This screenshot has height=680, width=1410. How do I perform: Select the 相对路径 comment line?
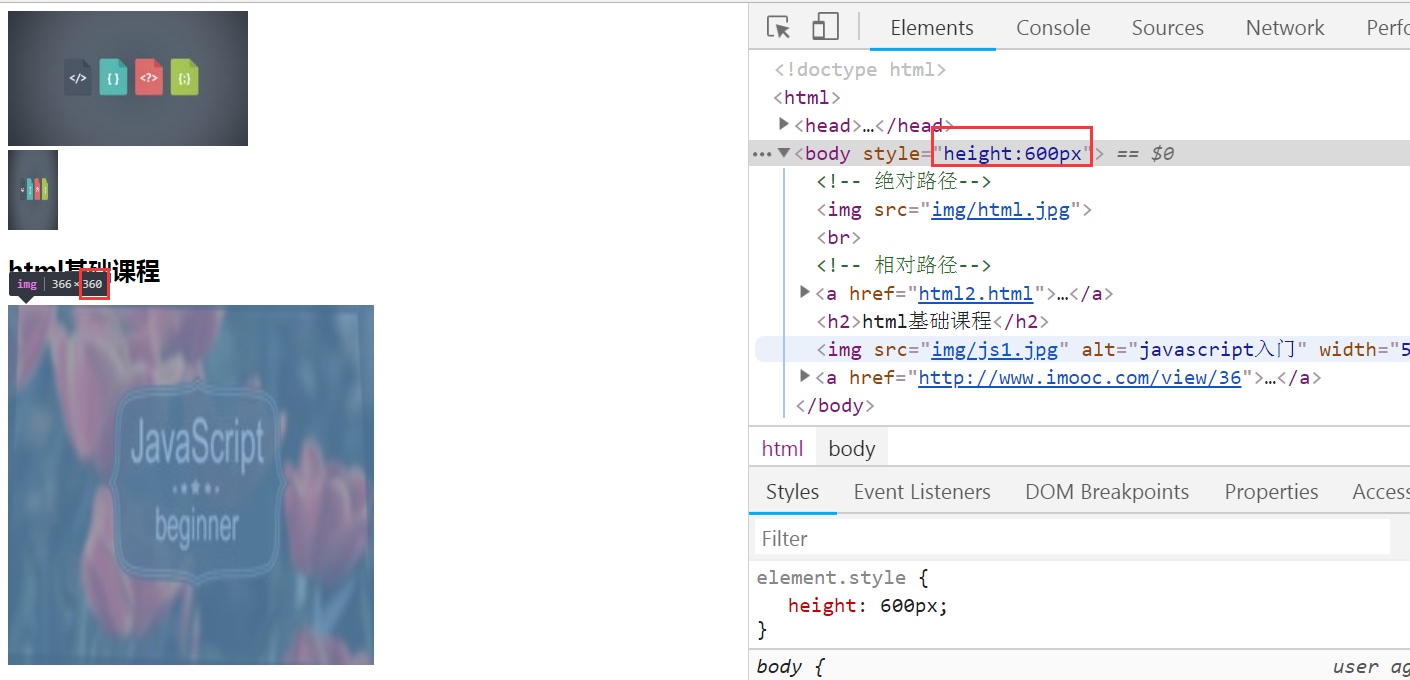point(904,266)
